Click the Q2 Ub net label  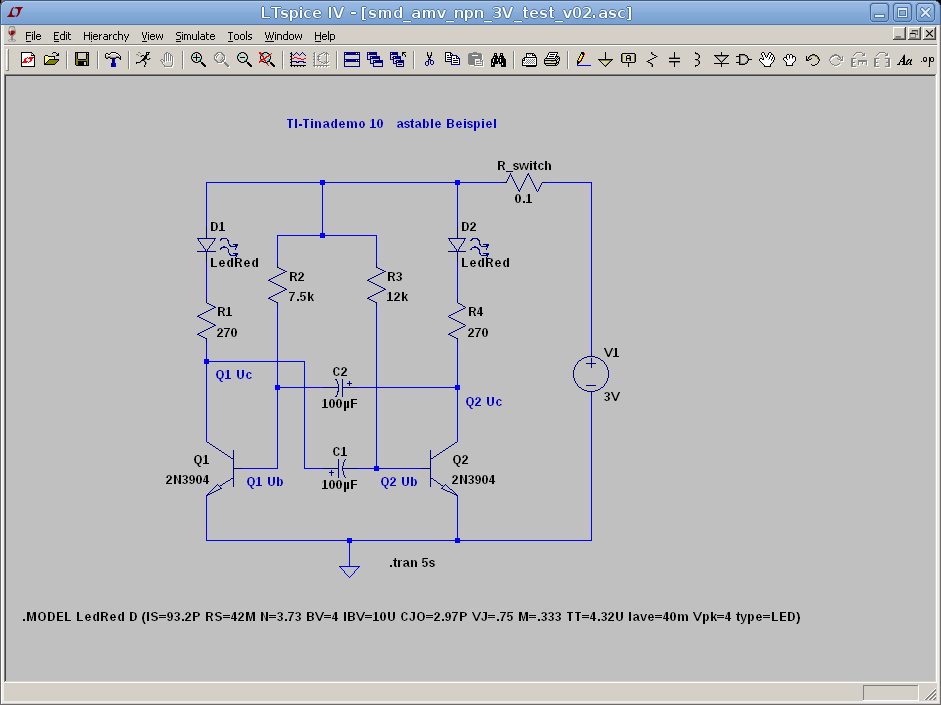(398, 482)
